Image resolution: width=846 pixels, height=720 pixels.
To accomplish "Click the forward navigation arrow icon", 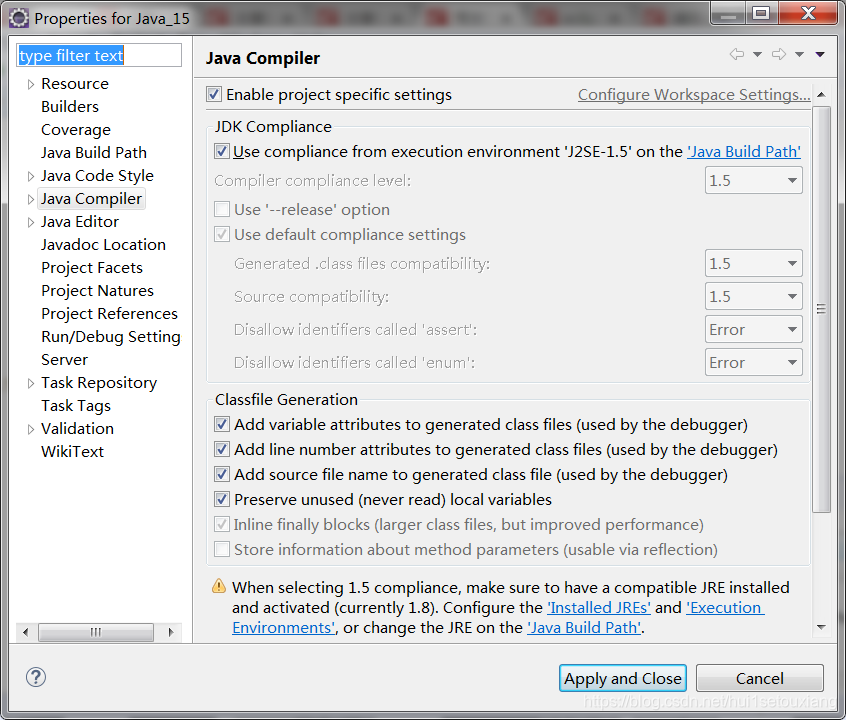I will click(779, 54).
